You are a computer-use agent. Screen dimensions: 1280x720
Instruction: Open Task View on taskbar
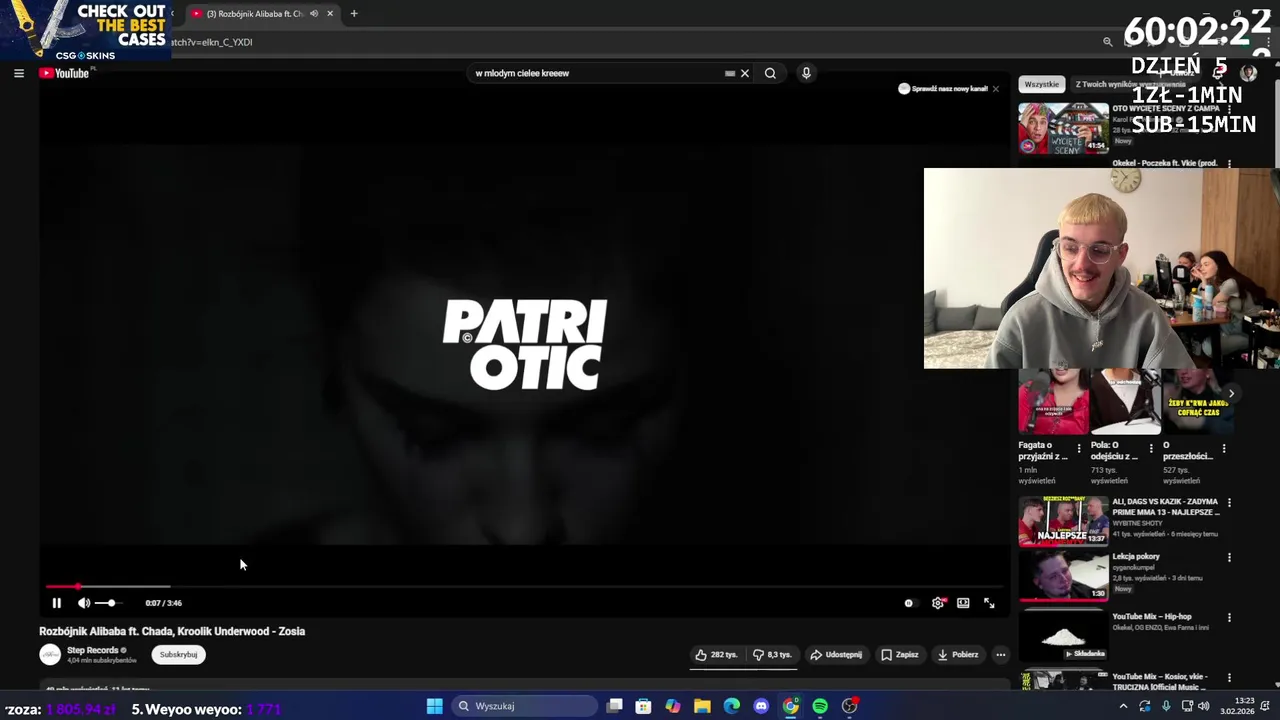coord(614,706)
